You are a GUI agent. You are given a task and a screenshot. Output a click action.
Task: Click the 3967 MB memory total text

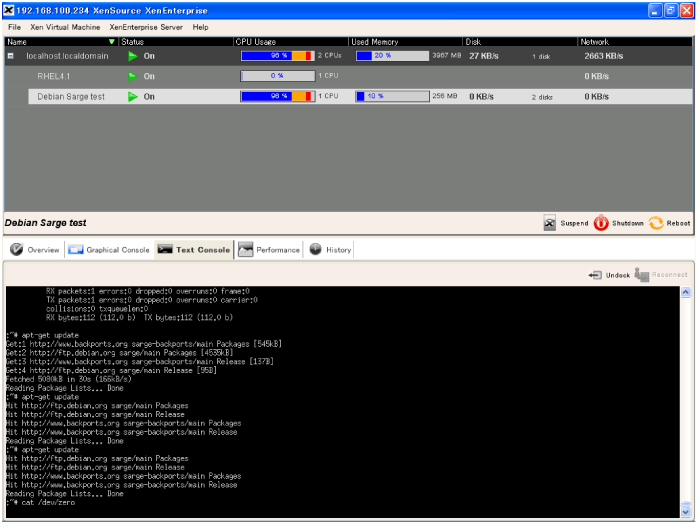(x=446, y=55)
